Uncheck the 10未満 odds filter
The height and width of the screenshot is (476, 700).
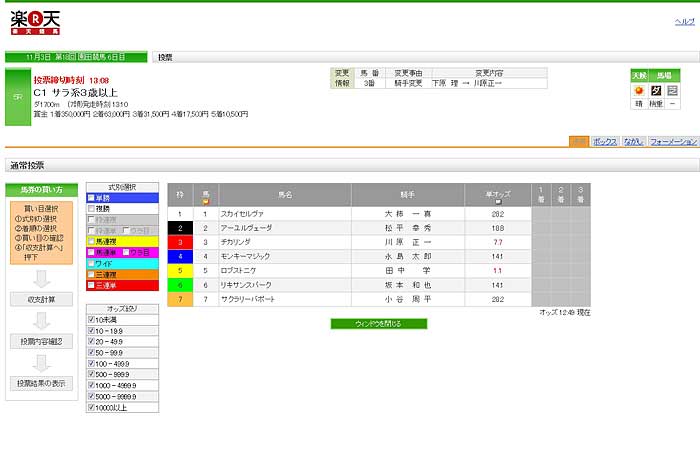(x=91, y=319)
